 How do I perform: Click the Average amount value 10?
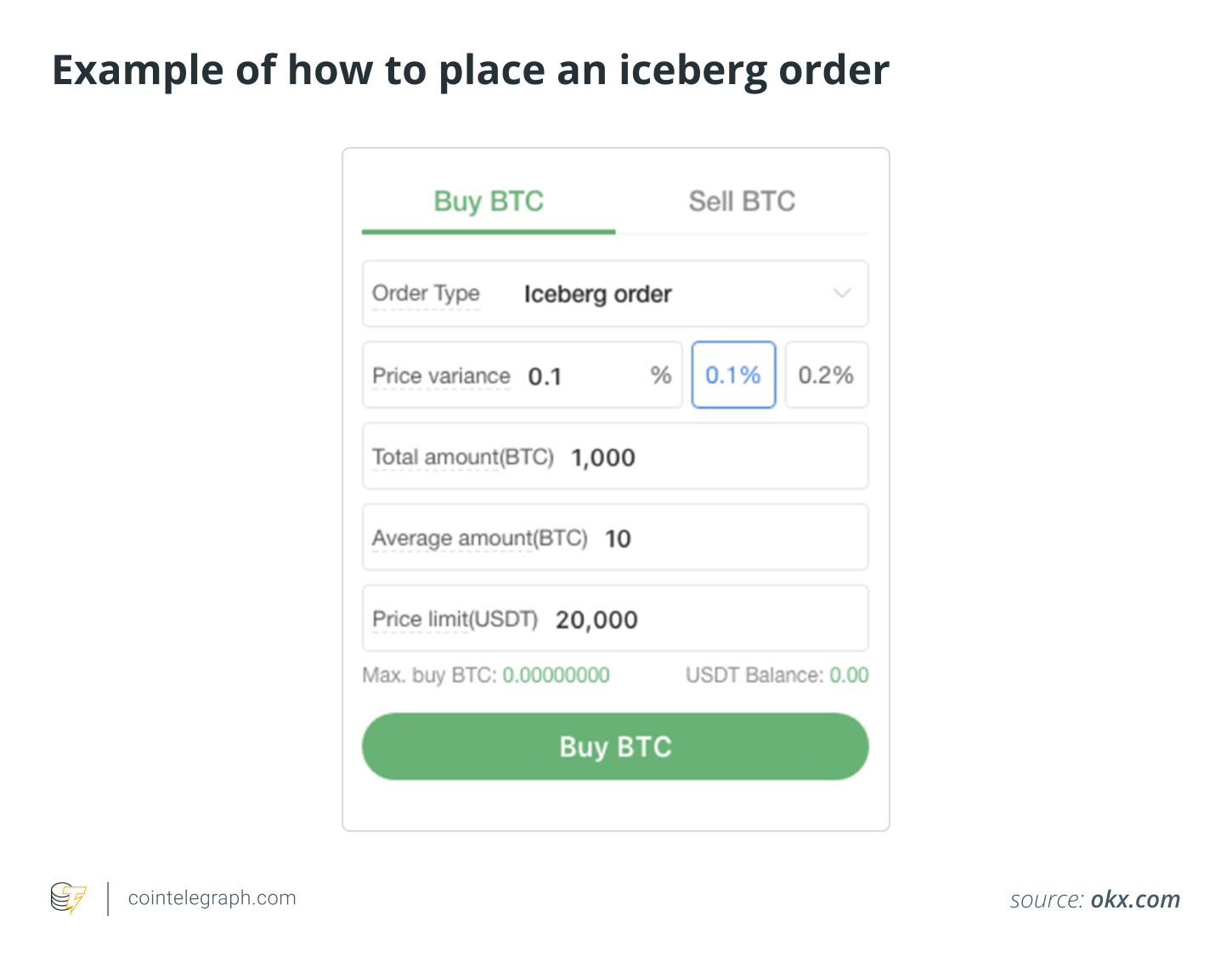point(618,539)
